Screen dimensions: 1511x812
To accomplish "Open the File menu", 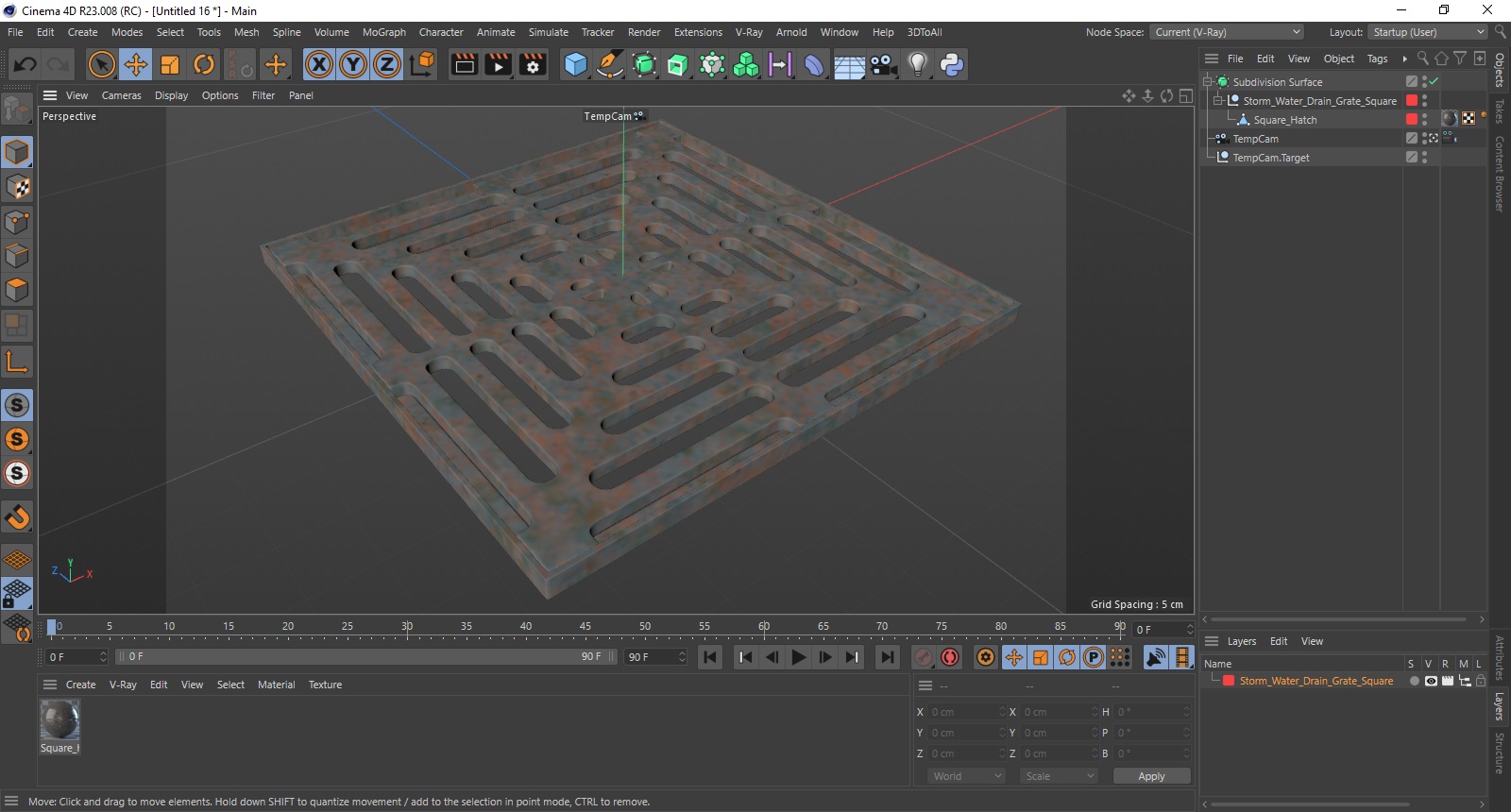I will (x=15, y=32).
